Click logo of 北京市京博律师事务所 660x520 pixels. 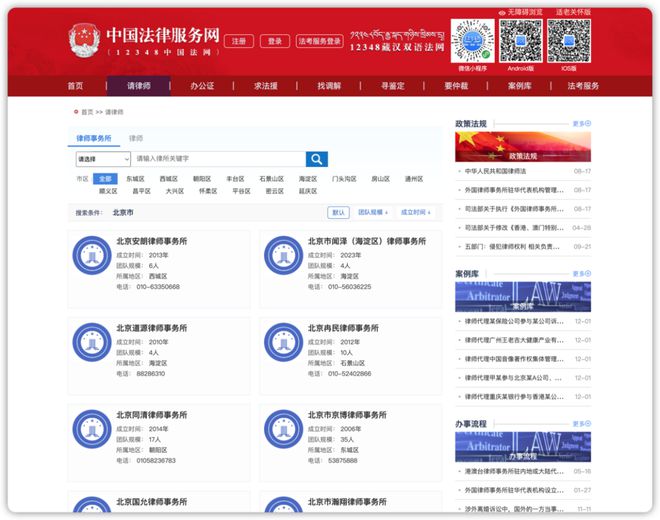tap(283, 429)
